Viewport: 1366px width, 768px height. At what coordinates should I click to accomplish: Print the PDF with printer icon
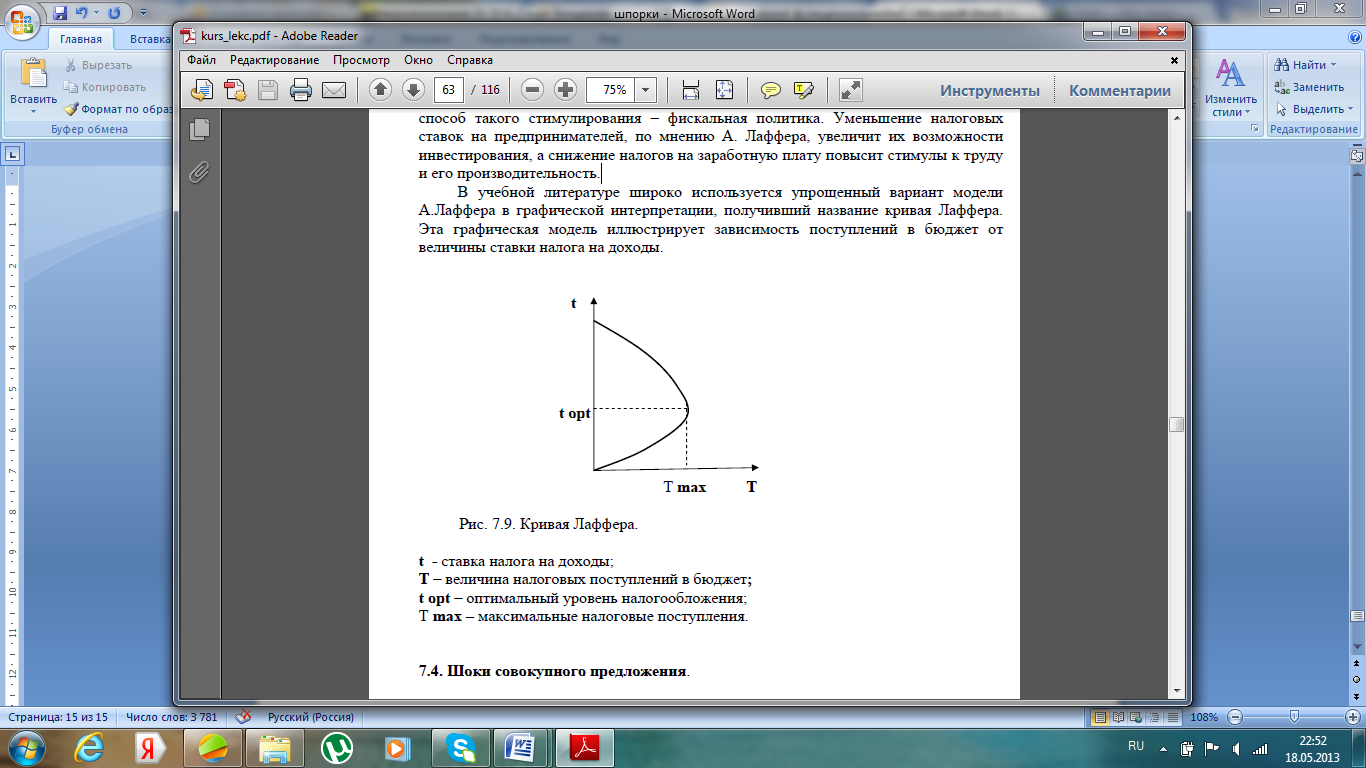[x=300, y=90]
